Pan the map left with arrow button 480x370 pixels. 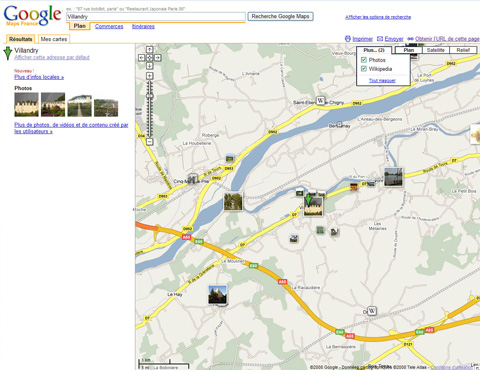point(141,58)
